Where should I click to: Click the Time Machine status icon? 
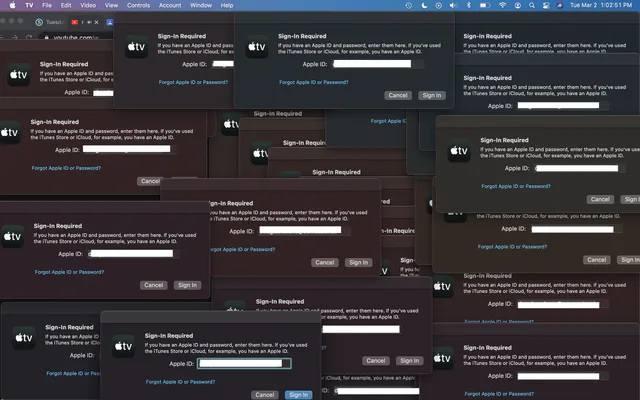point(409,5)
